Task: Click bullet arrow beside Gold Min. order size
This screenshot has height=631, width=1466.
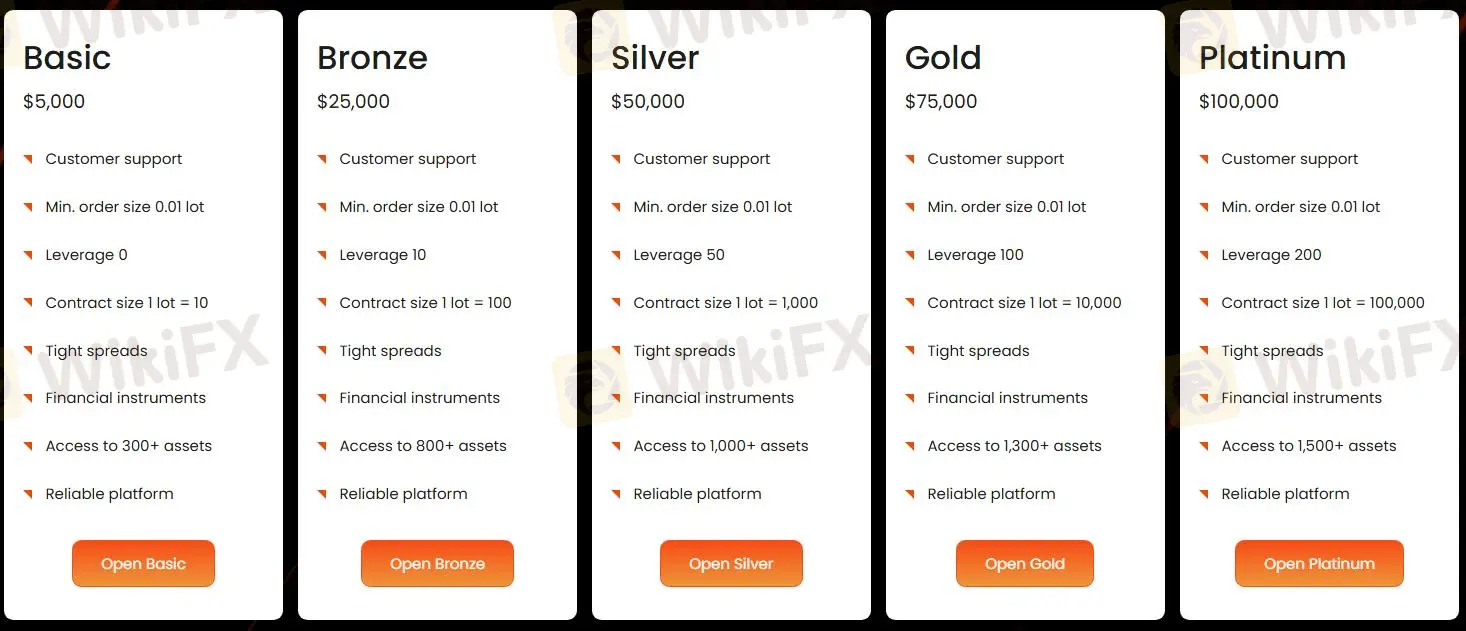Action: click(910, 206)
